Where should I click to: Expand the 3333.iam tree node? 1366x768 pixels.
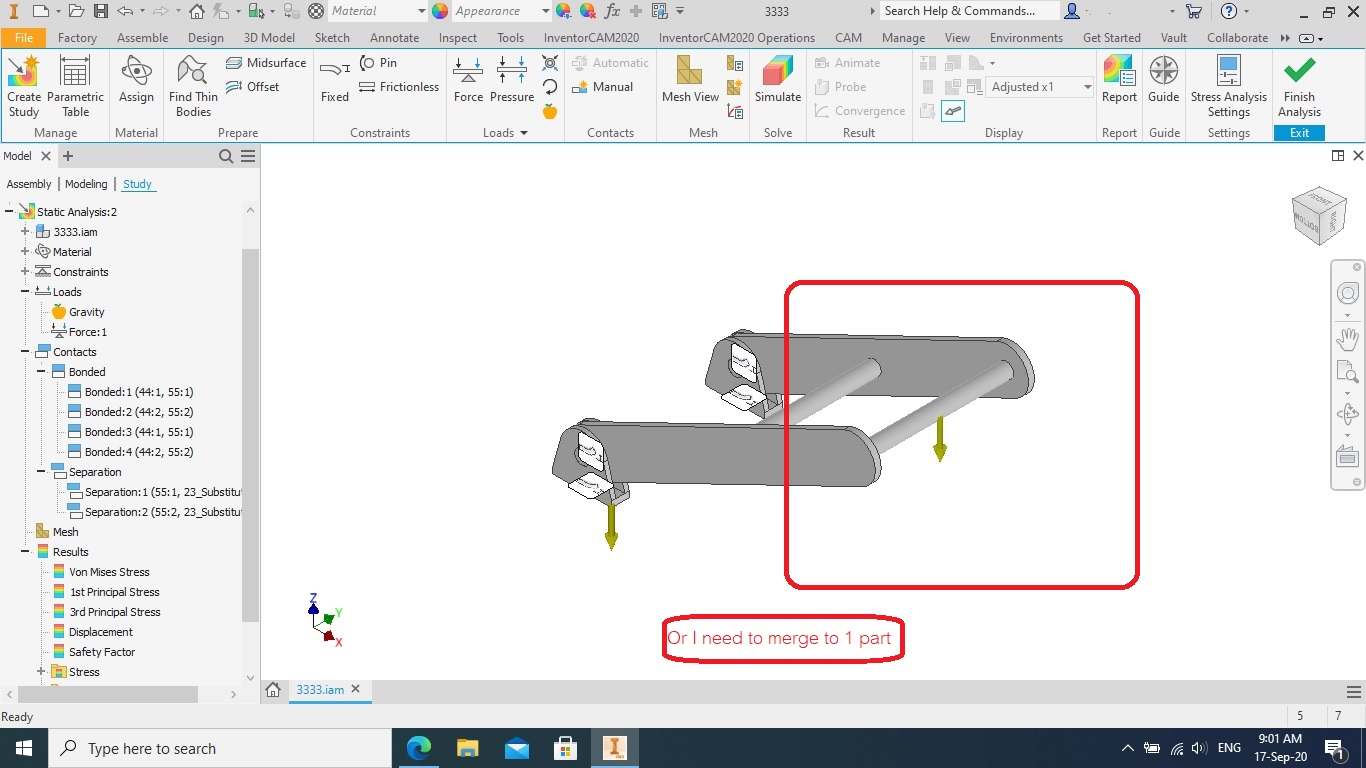click(22, 231)
